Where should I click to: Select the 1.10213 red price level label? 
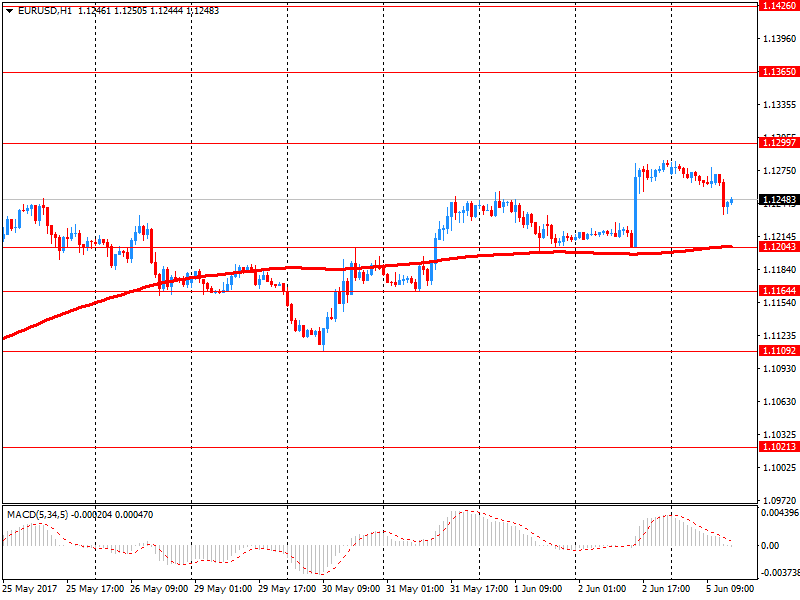click(x=779, y=447)
